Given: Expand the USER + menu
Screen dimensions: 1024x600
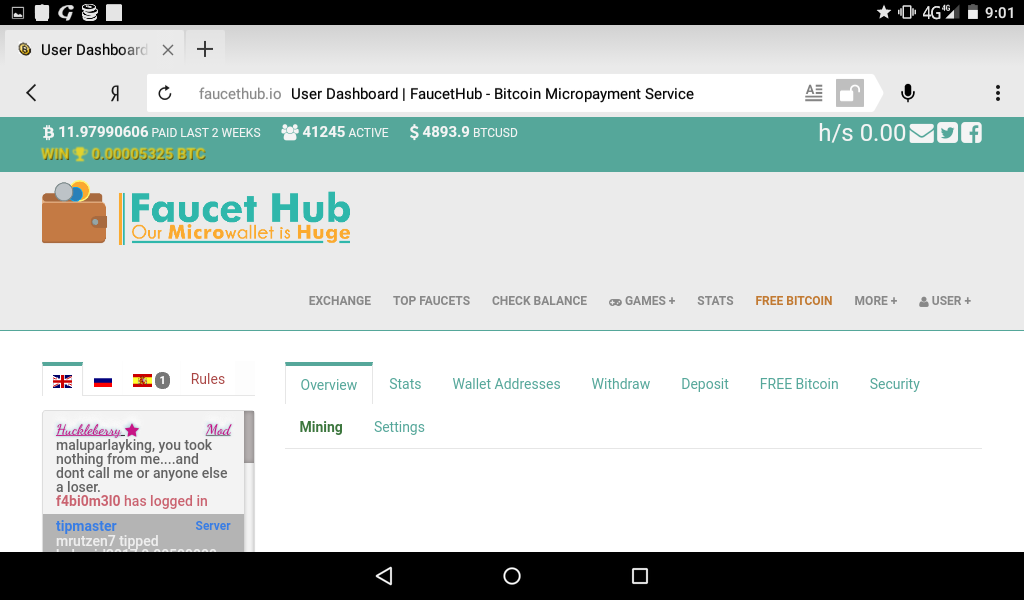Looking at the screenshot, I should pos(945,301).
